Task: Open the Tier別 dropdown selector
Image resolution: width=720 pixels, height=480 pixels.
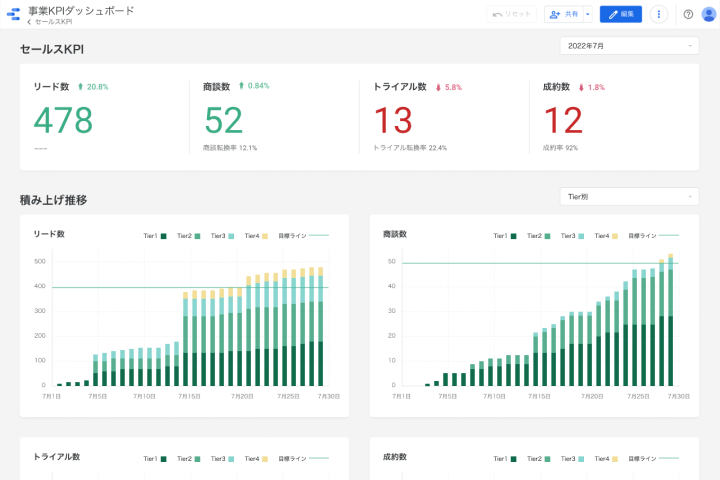Action: tap(629, 197)
